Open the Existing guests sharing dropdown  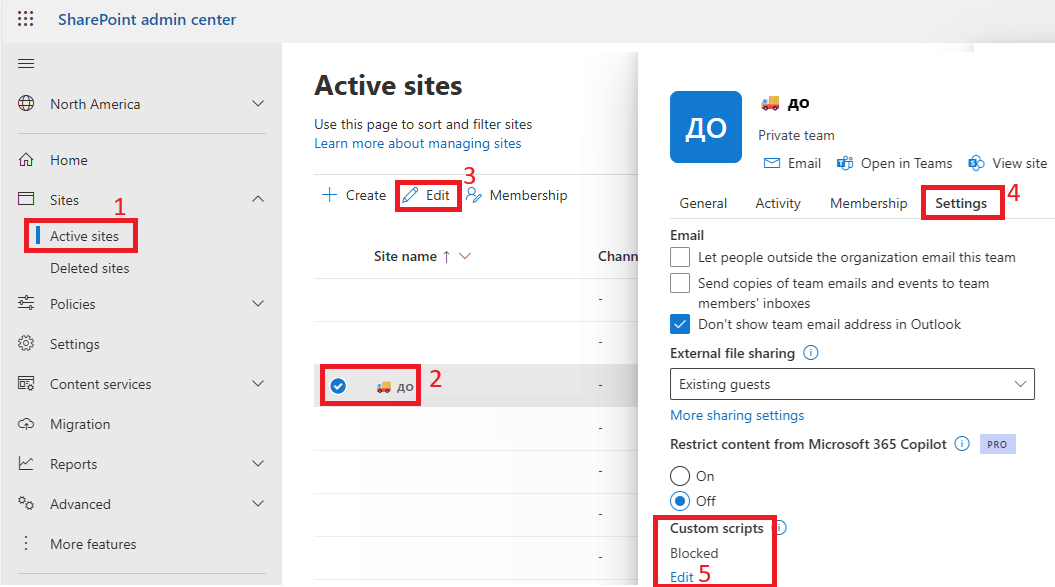852,384
